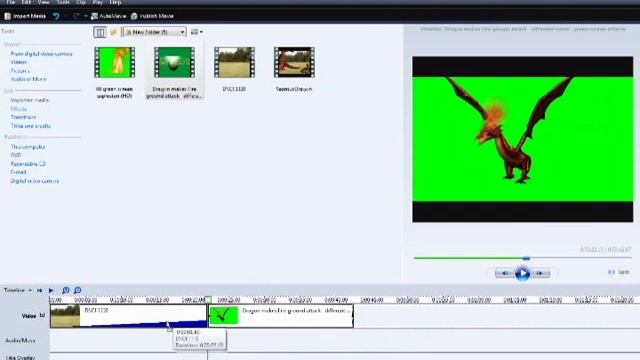Click the Title Overlay track label
640x360 pixels.
tap(20, 358)
